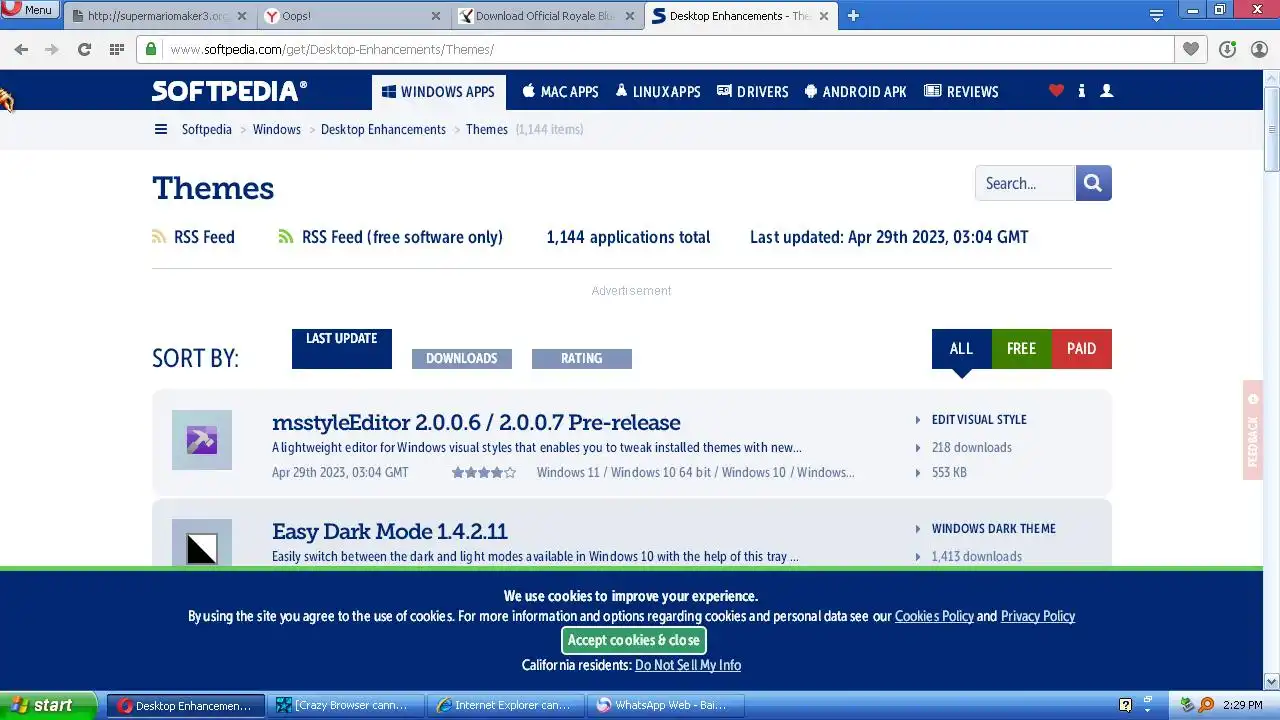This screenshot has width=1280, height=720.
Task: Click the Edit Visual Style tag
Action: click(x=979, y=420)
